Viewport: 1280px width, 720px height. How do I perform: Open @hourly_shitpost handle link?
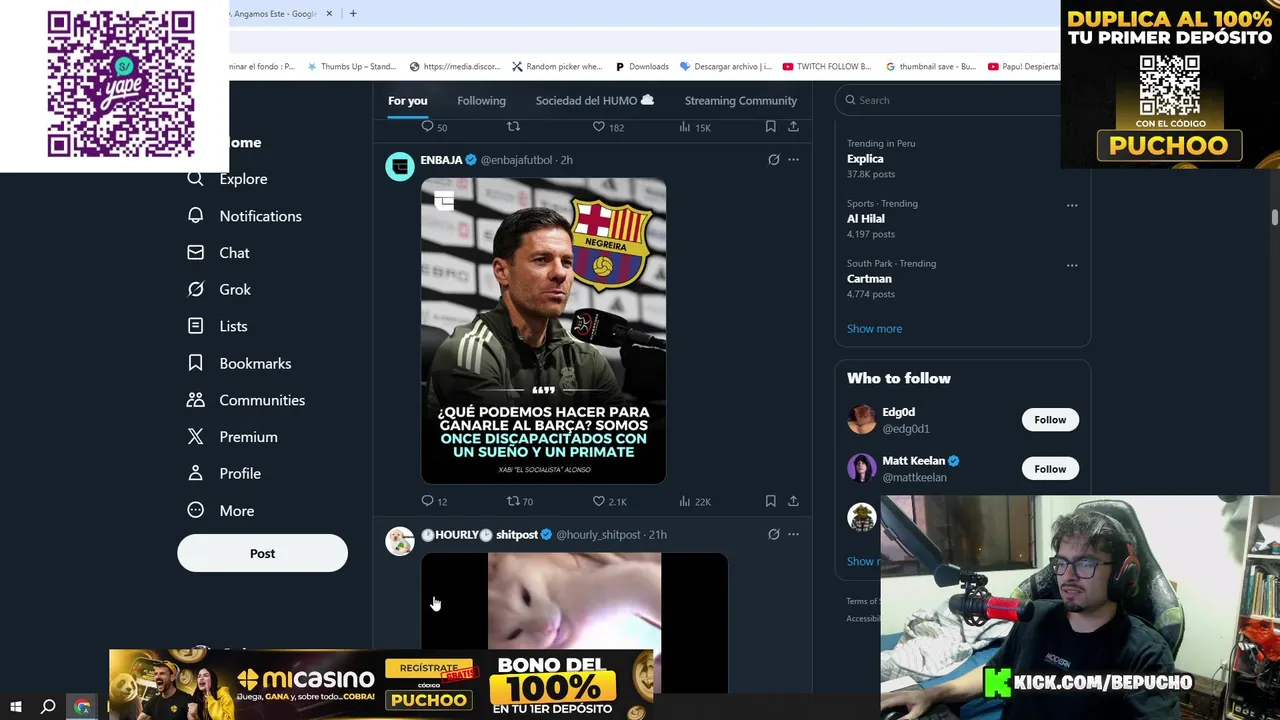coord(598,535)
